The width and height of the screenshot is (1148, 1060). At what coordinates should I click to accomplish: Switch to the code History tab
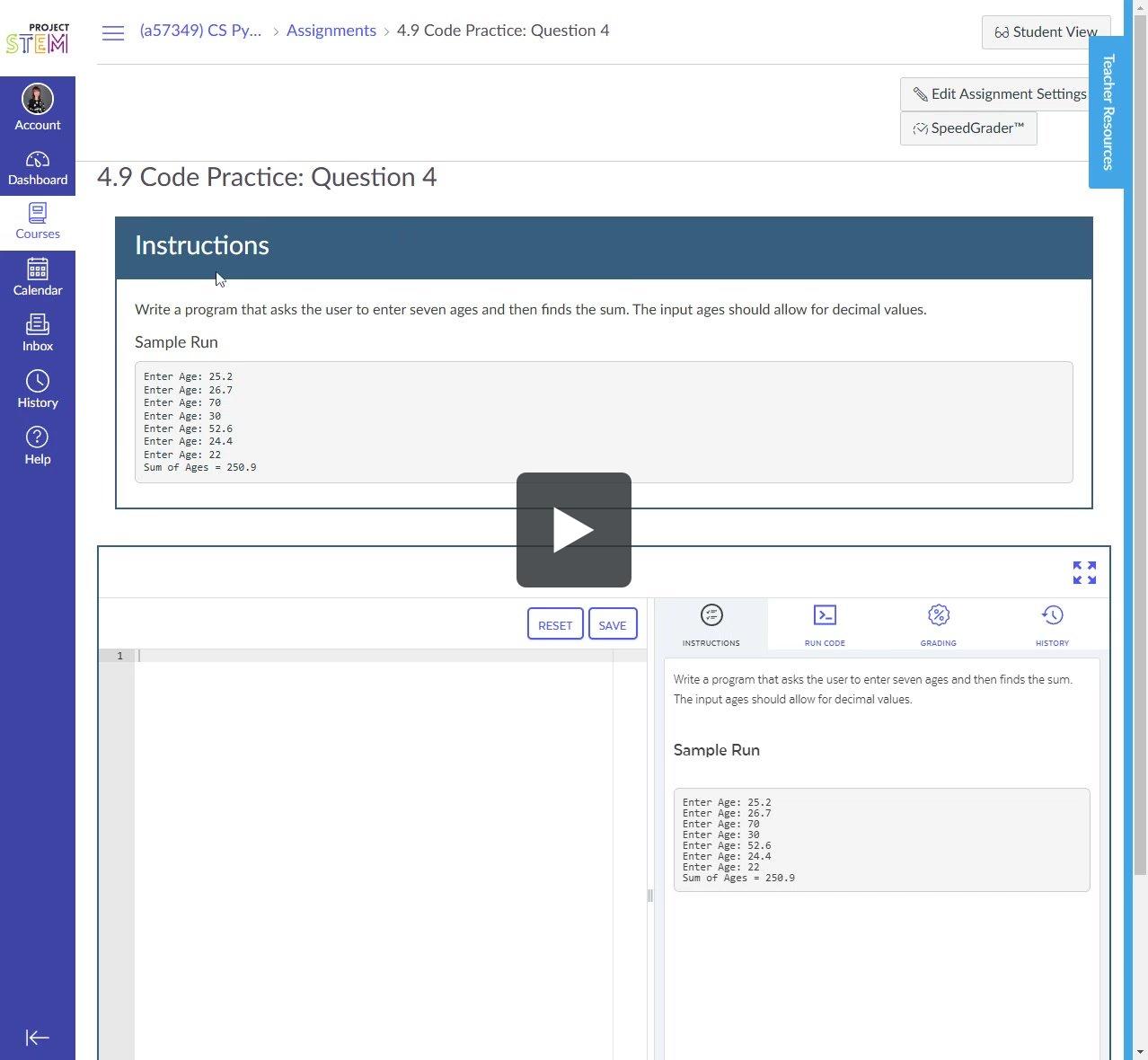[x=1052, y=624]
